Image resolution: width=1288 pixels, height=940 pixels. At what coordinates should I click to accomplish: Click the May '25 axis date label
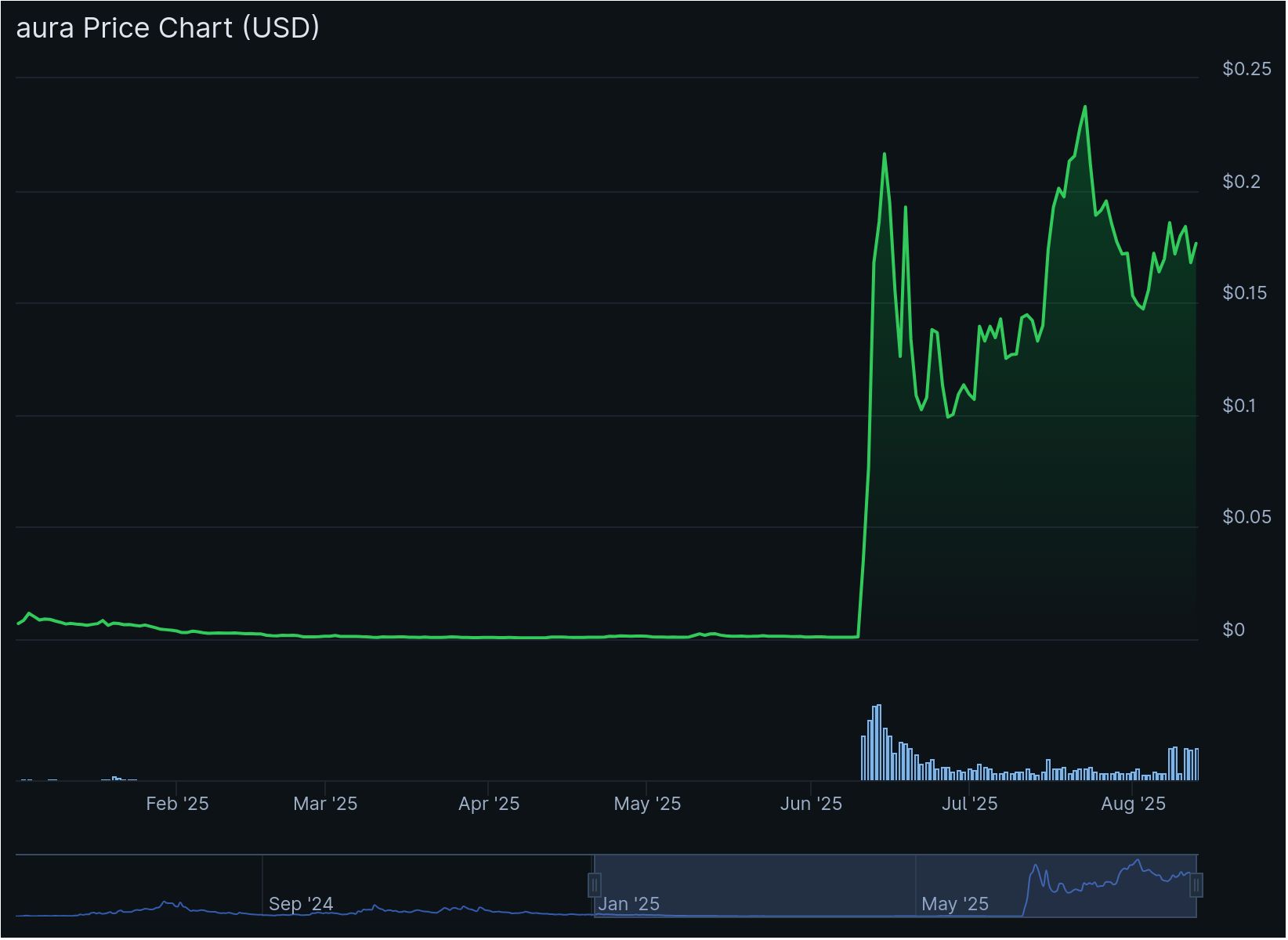[647, 804]
